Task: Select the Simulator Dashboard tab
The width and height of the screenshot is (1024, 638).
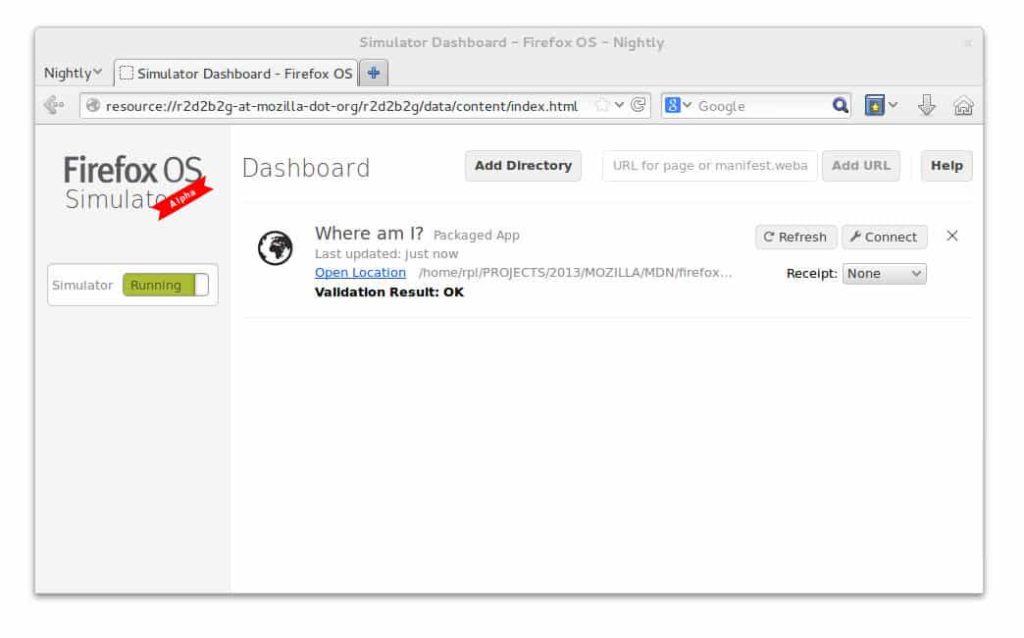Action: point(235,73)
